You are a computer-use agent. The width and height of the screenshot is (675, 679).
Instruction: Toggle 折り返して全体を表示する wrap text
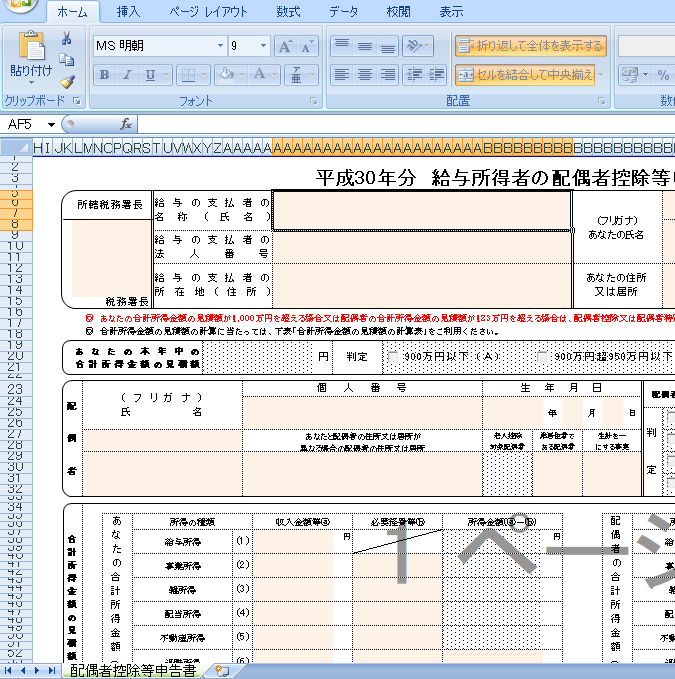530,46
